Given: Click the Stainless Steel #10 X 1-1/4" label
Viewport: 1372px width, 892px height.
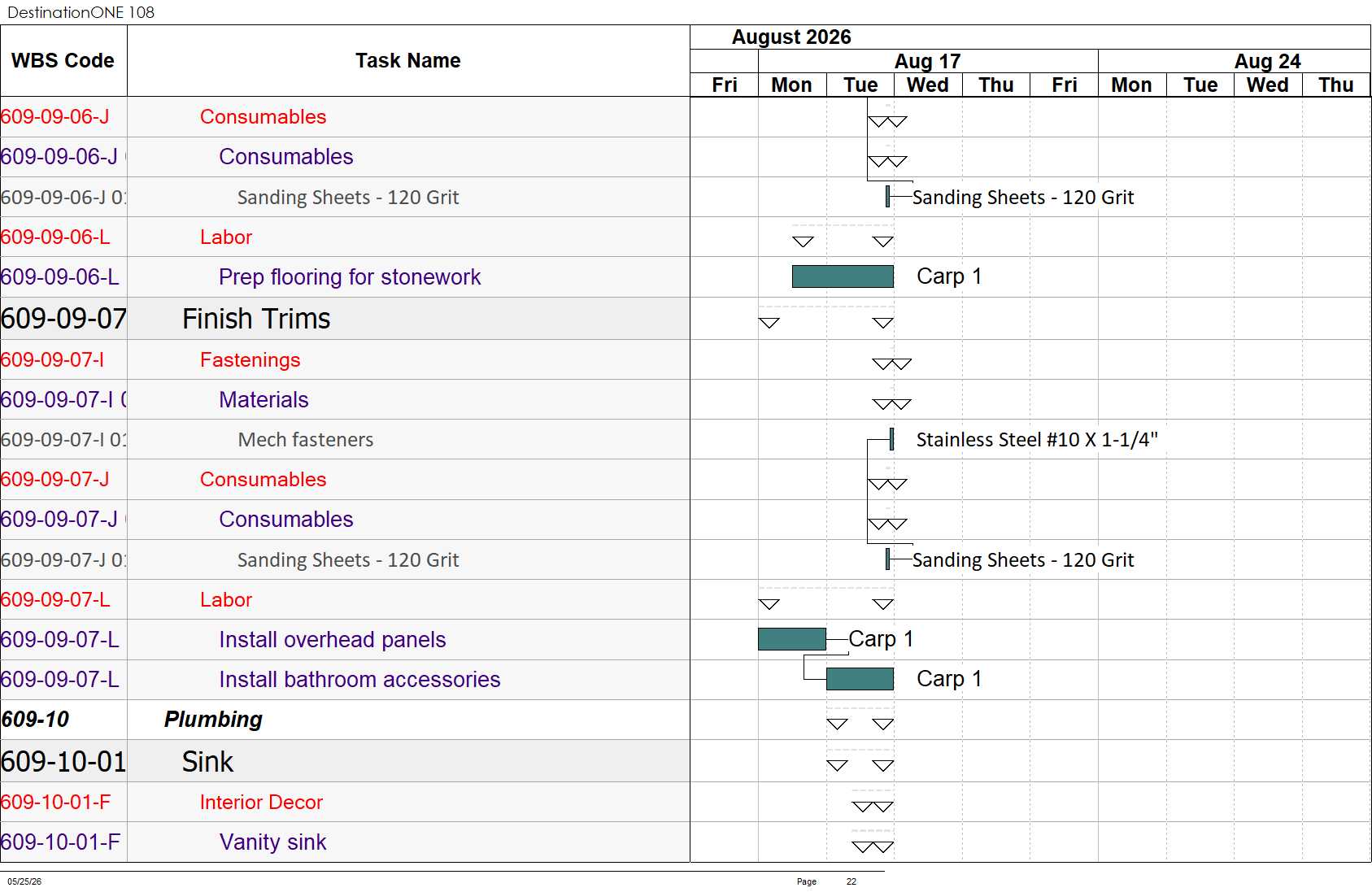Looking at the screenshot, I should 1037,440.
